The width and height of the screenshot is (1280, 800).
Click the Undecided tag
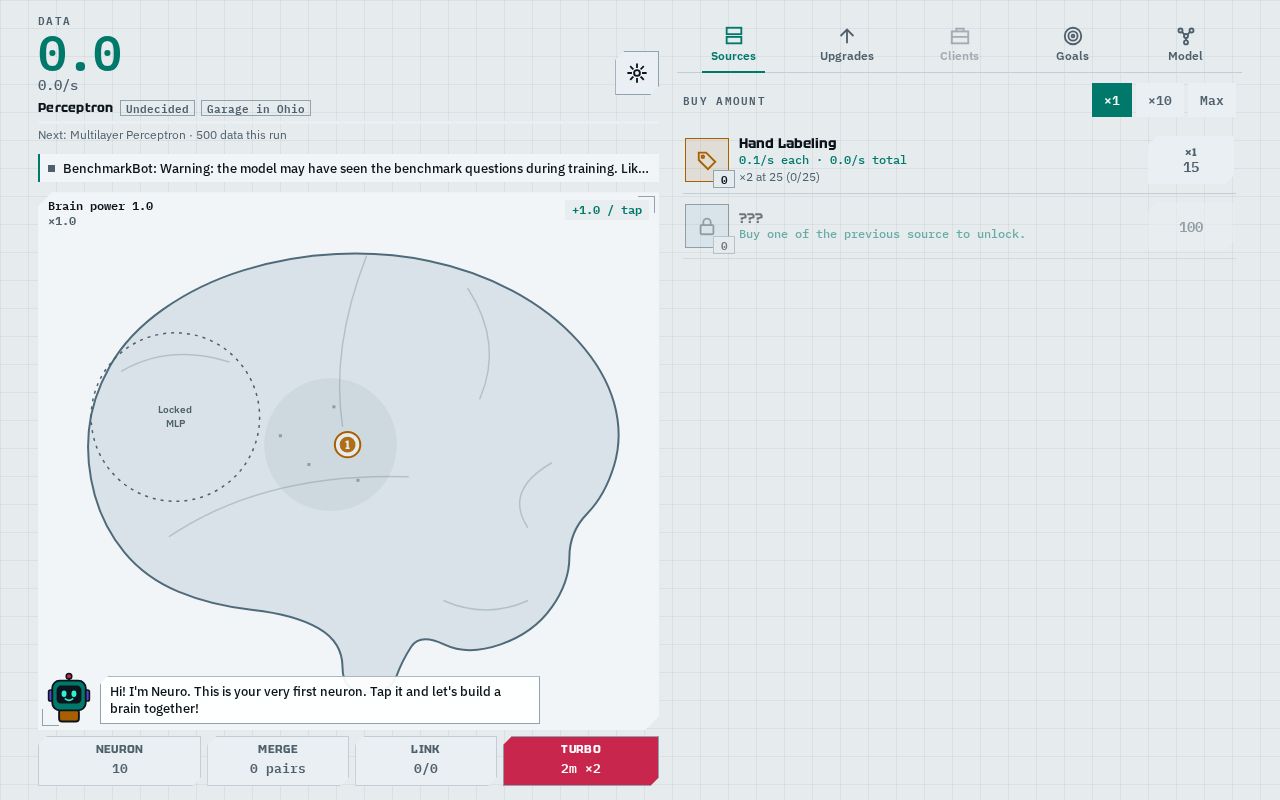(x=157, y=108)
